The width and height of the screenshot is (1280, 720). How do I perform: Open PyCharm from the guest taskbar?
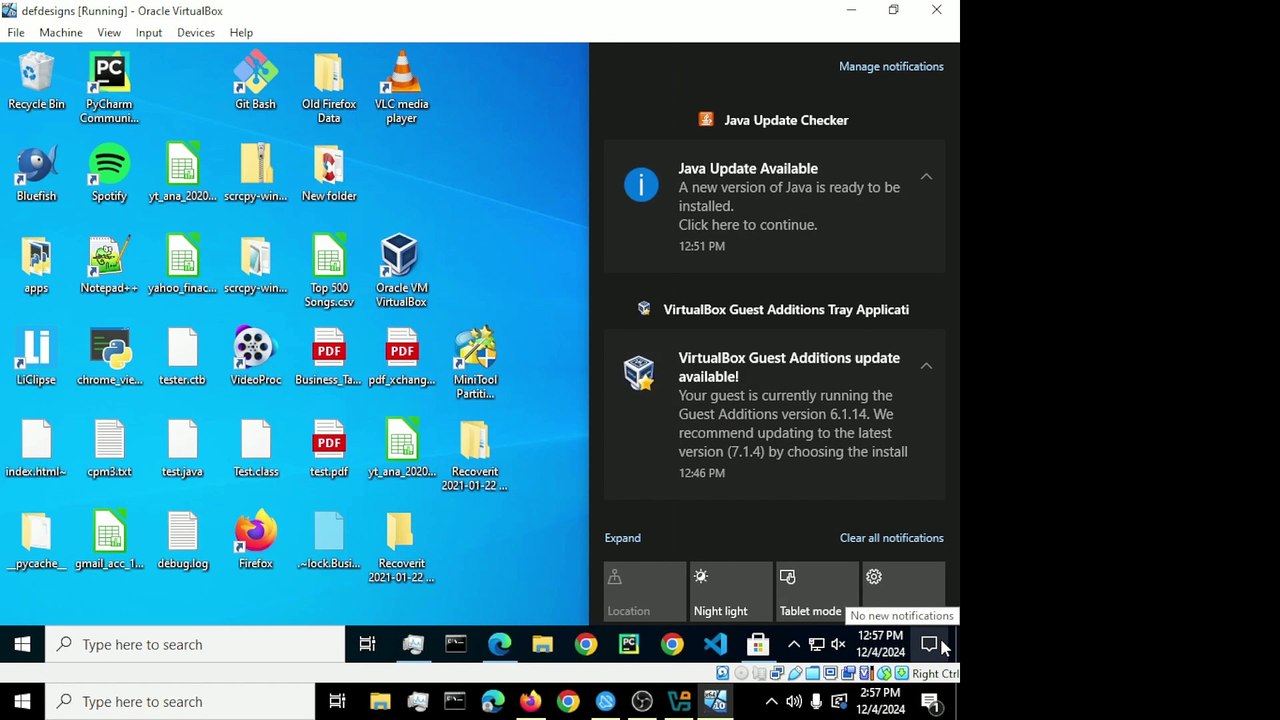coord(628,645)
